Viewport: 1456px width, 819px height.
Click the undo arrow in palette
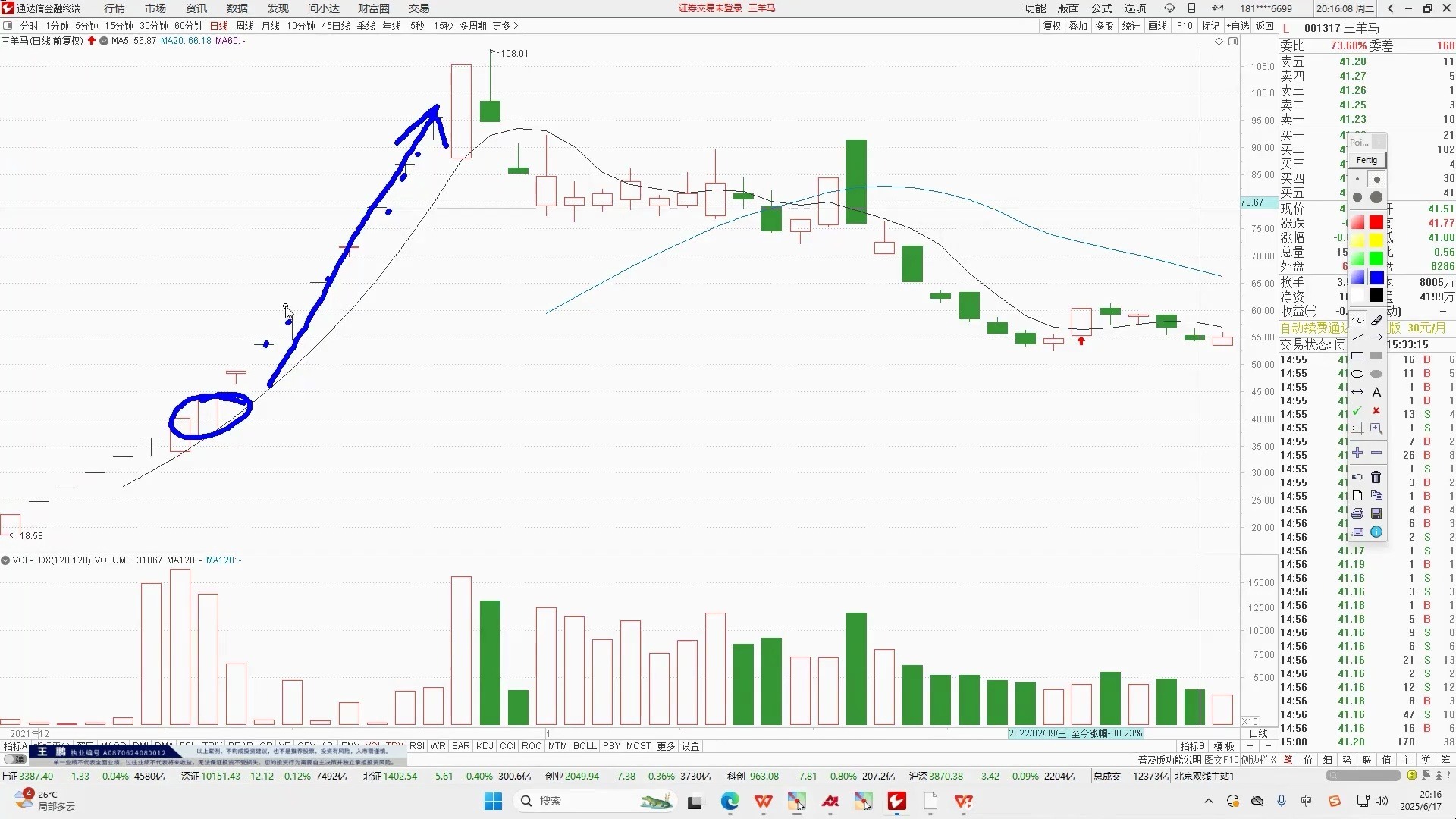(x=1357, y=477)
